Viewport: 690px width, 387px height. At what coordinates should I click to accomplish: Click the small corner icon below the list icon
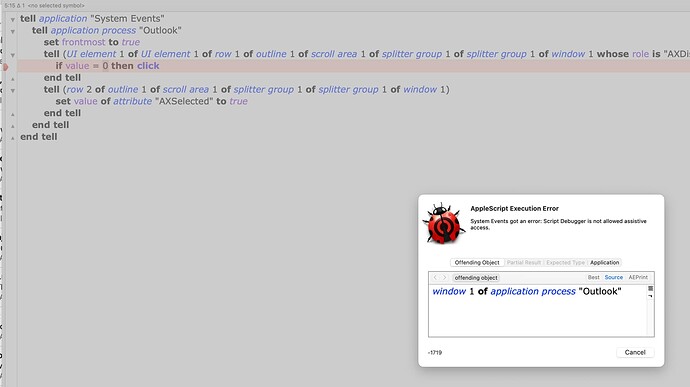[650, 296]
